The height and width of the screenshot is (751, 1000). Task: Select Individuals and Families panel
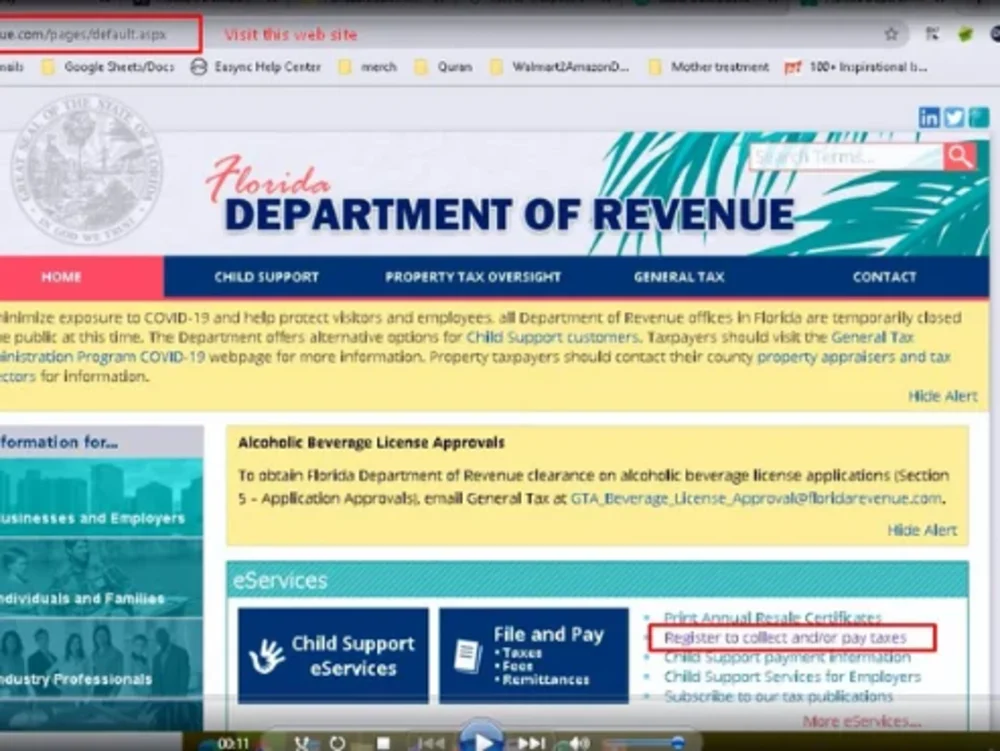[x=101, y=580]
